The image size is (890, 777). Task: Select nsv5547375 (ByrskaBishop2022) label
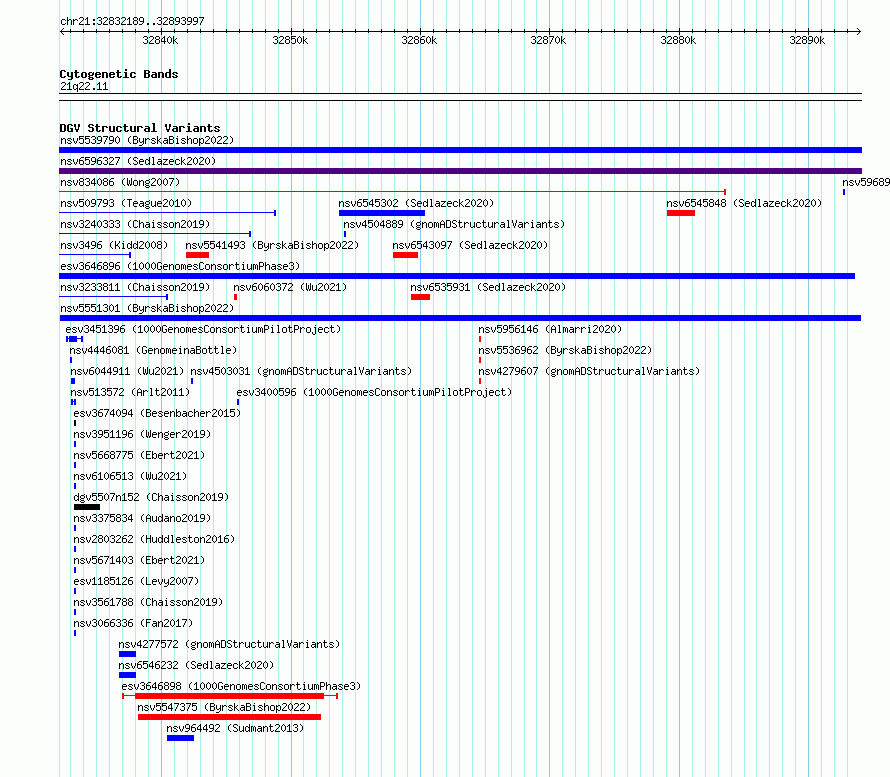[224, 707]
